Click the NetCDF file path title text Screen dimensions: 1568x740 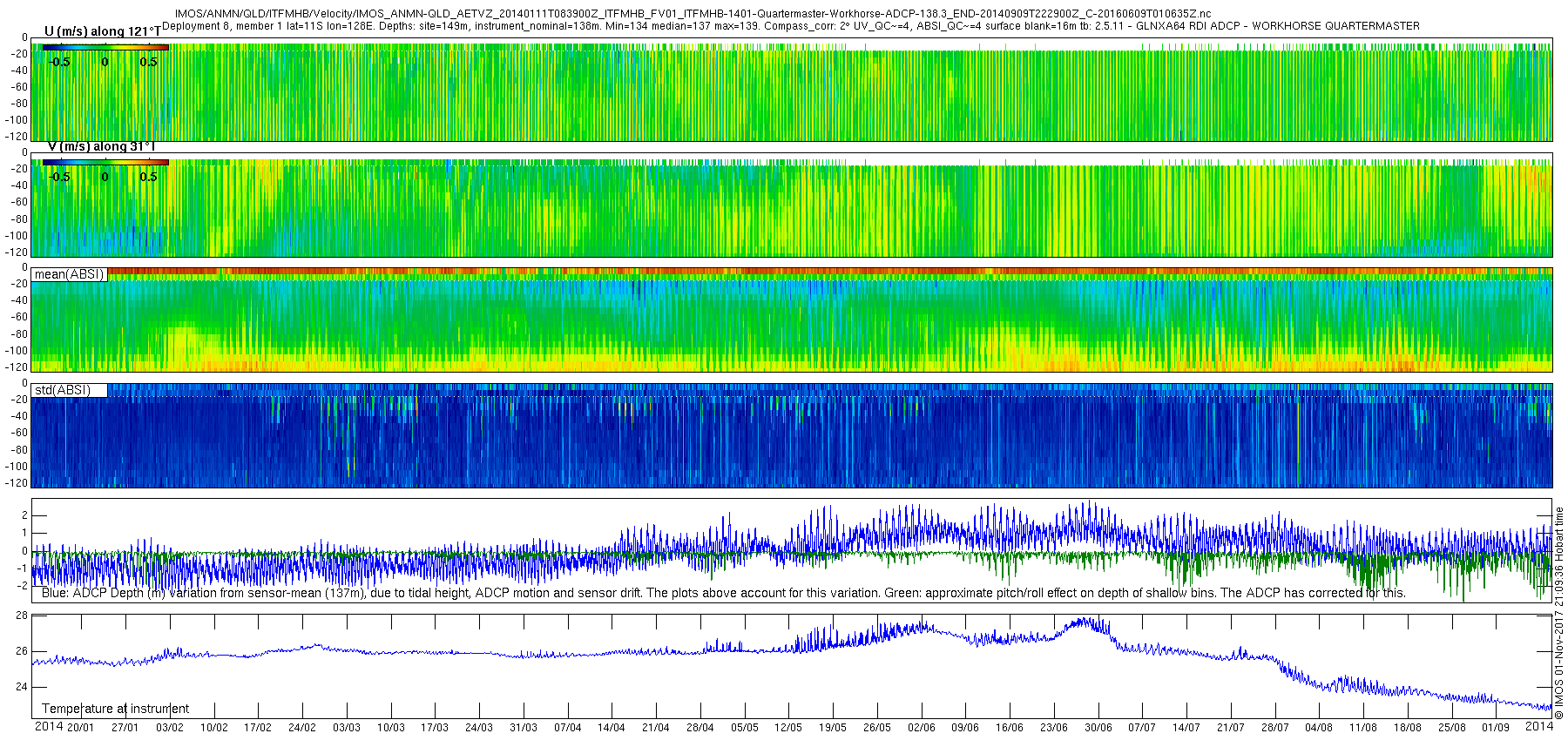(x=693, y=14)
